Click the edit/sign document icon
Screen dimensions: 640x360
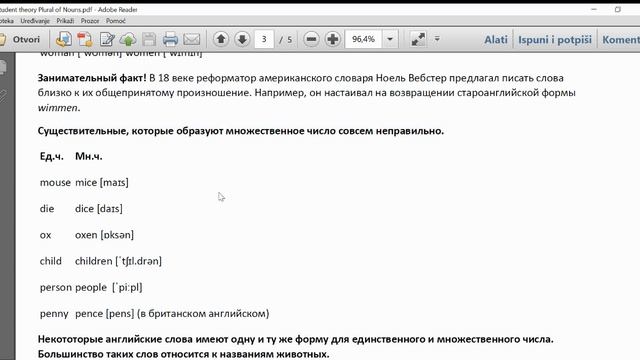(x=107, y=40)
